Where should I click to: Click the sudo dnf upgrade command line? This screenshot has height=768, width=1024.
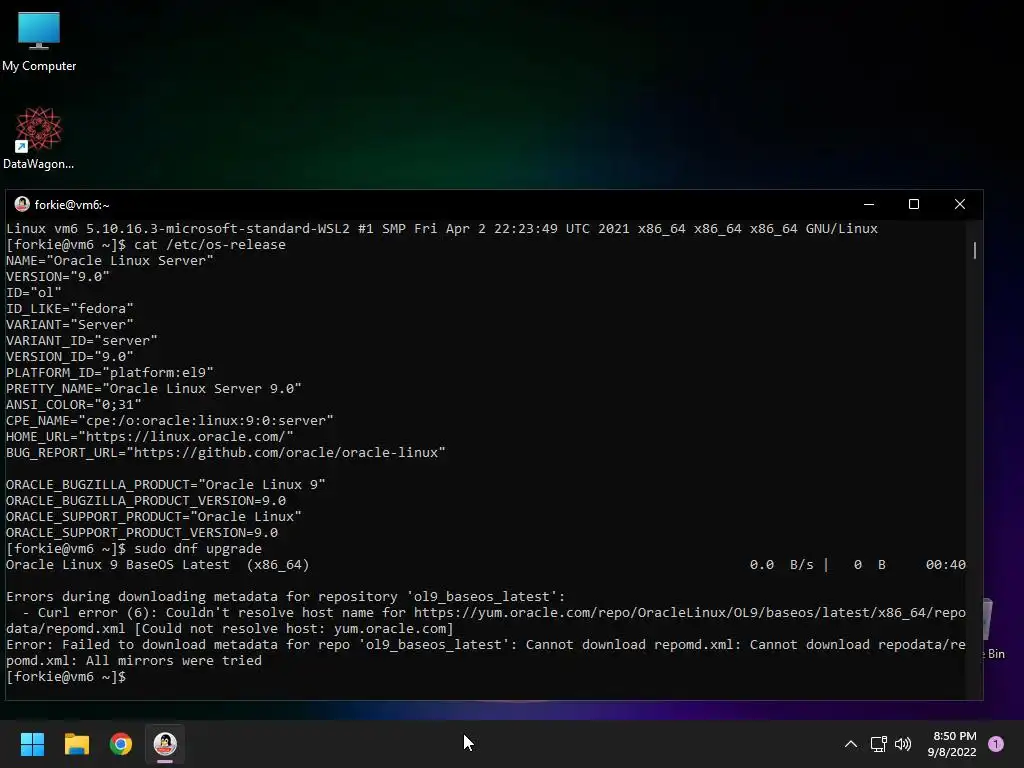tap(134, 549)
